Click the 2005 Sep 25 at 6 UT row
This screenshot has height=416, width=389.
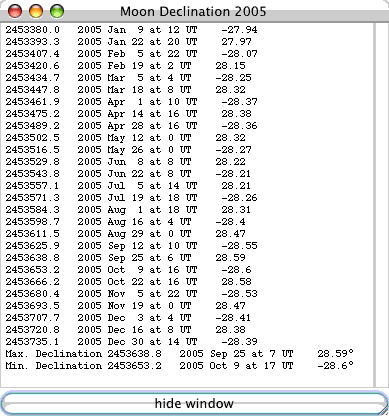[125, 258]
